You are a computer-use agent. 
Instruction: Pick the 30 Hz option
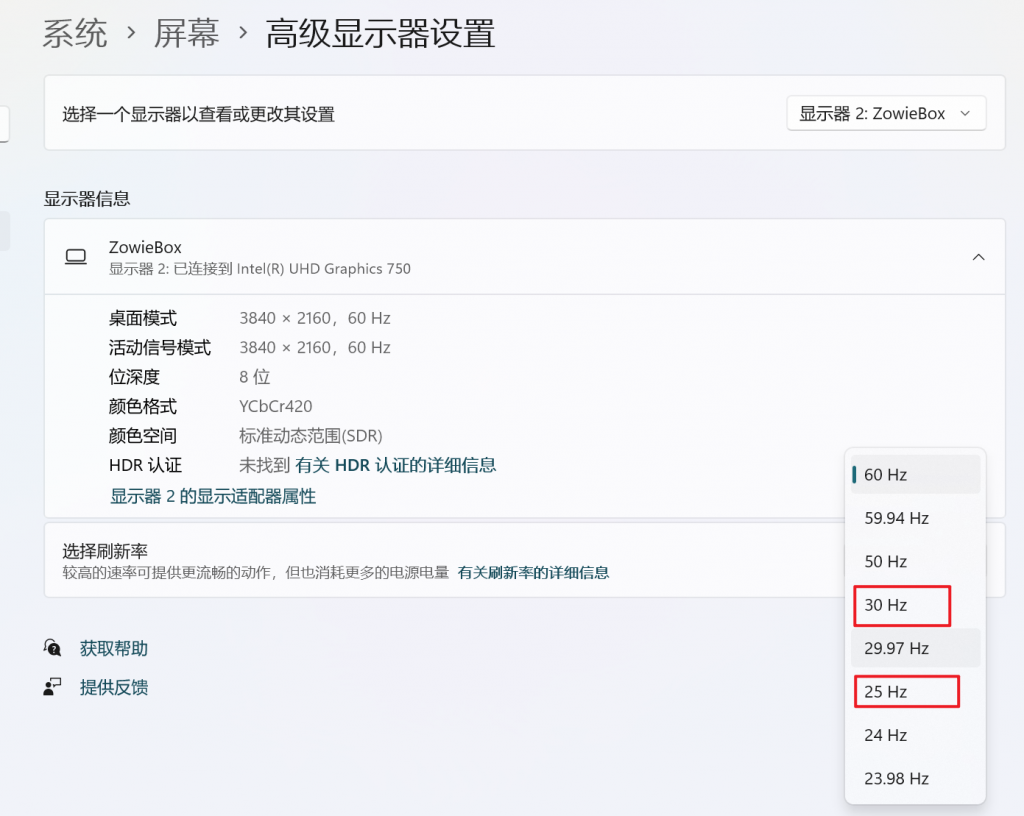pyautogui.click(x=901, y=605)
